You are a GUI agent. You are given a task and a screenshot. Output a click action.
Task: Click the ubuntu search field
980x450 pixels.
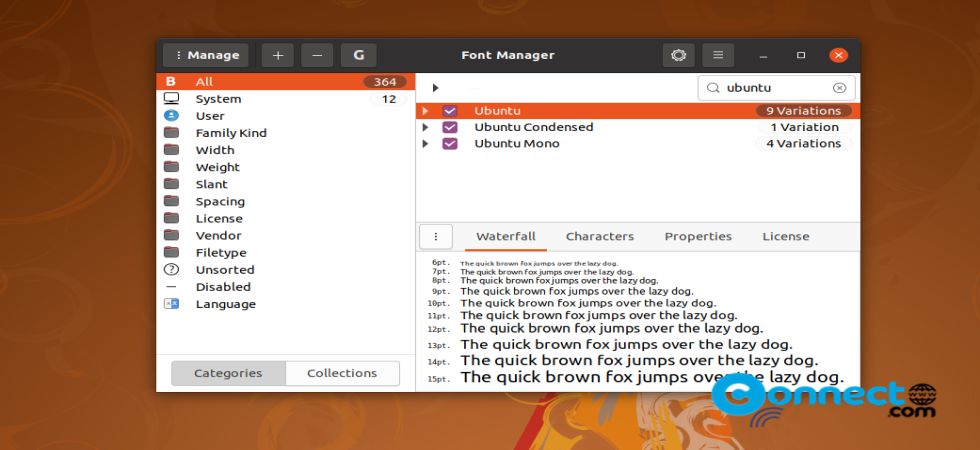coord(776,88)
